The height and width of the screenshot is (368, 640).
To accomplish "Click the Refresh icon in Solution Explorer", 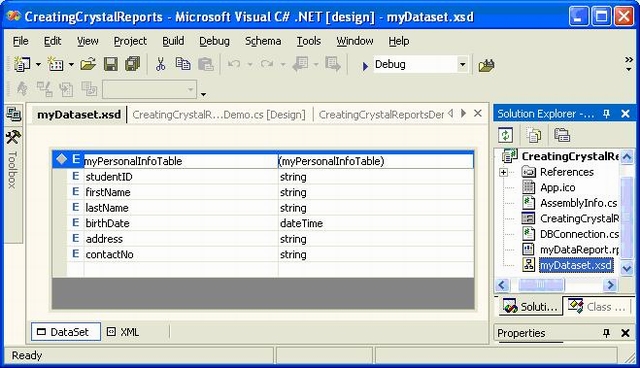I will [505, 135].
